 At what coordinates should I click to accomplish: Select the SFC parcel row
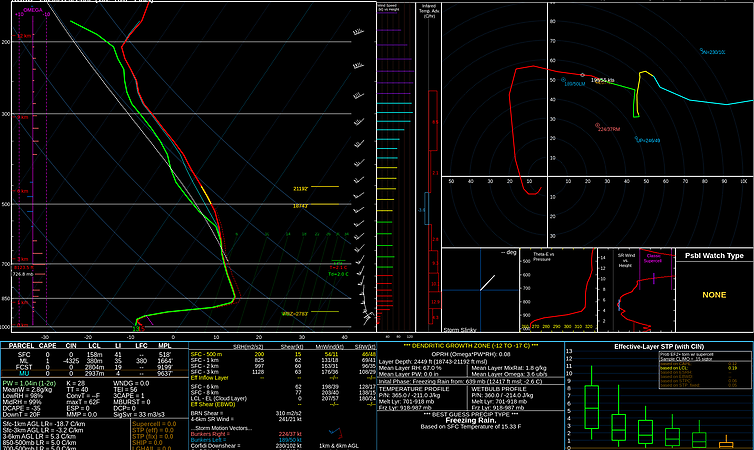coord(94,355)
